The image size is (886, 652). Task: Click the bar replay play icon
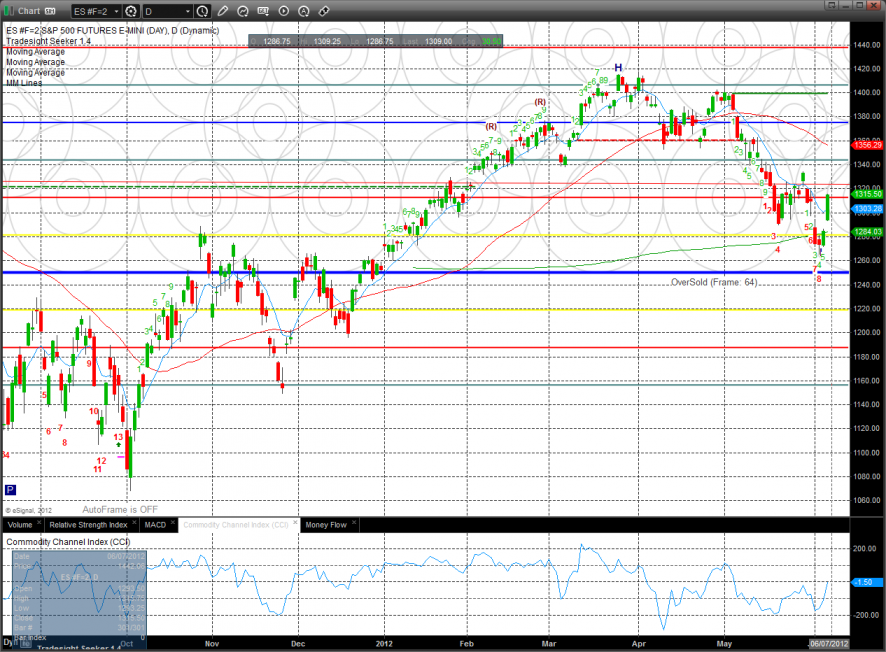click(x=284, y=11)
